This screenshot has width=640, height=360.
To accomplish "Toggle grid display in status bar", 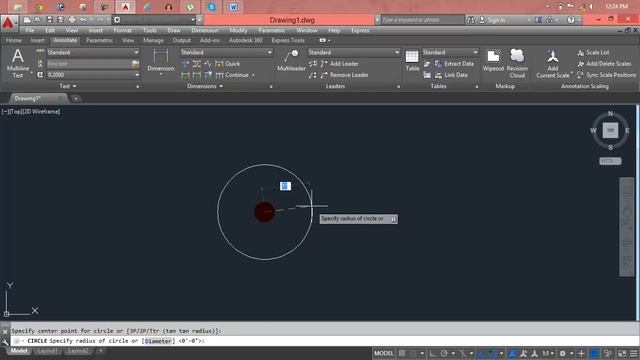I will click(402, 353).
